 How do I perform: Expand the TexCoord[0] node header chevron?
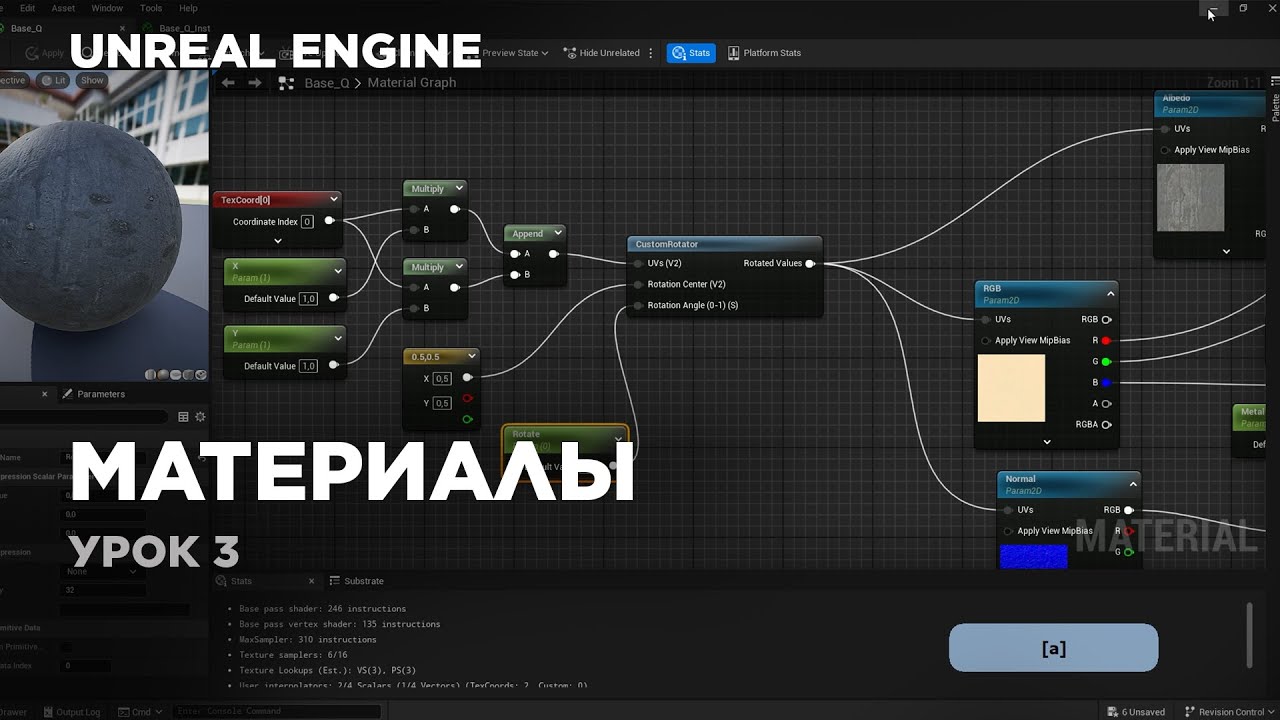[x=334, y=199]
